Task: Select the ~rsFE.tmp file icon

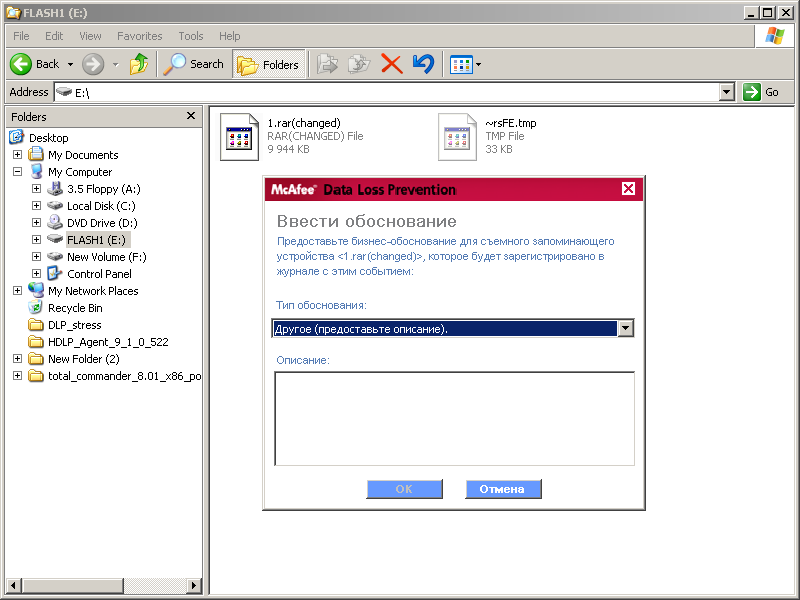Action: click(x=457, y=137)
